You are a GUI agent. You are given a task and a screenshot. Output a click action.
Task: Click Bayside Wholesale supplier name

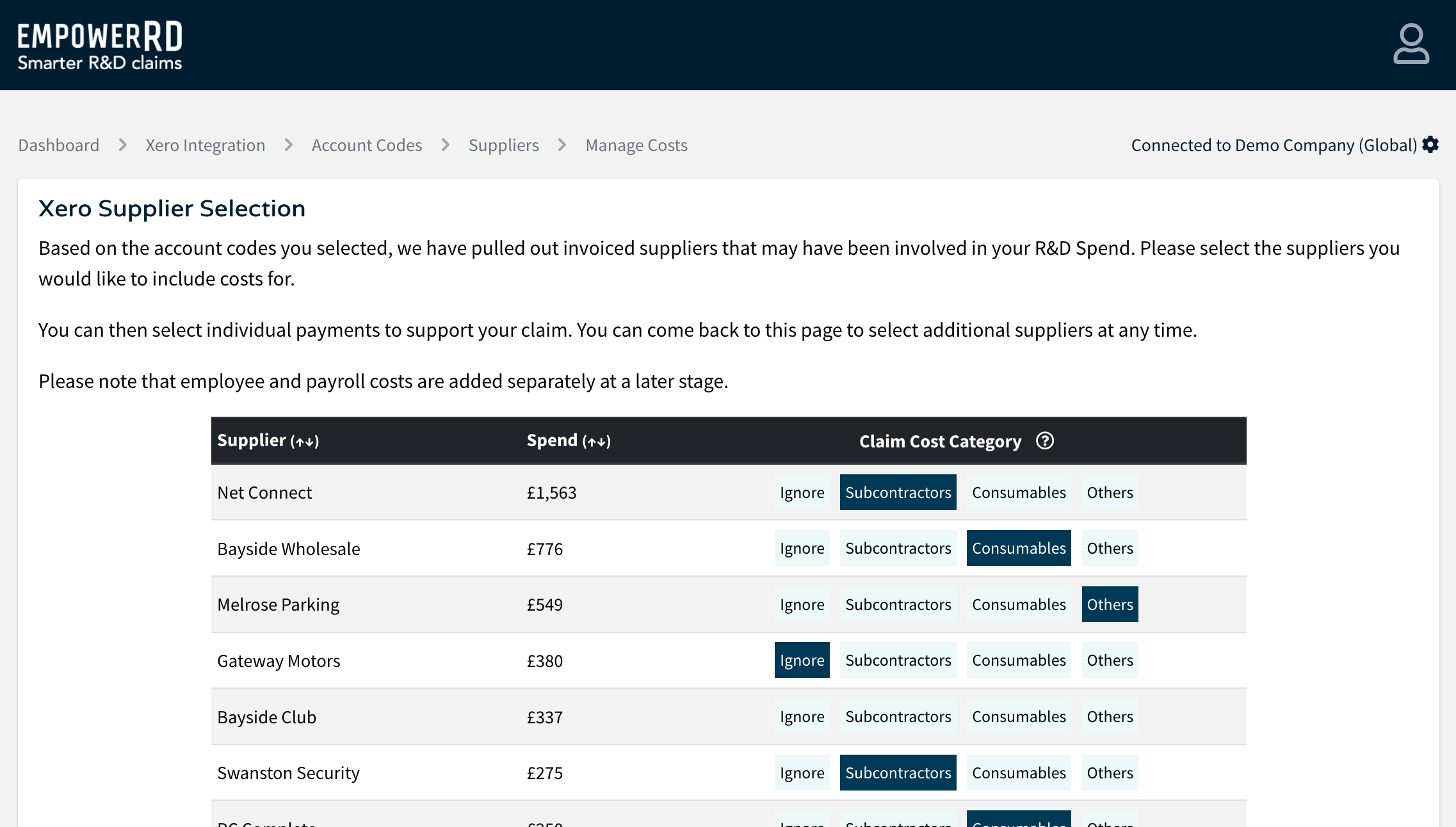(289, 549)
